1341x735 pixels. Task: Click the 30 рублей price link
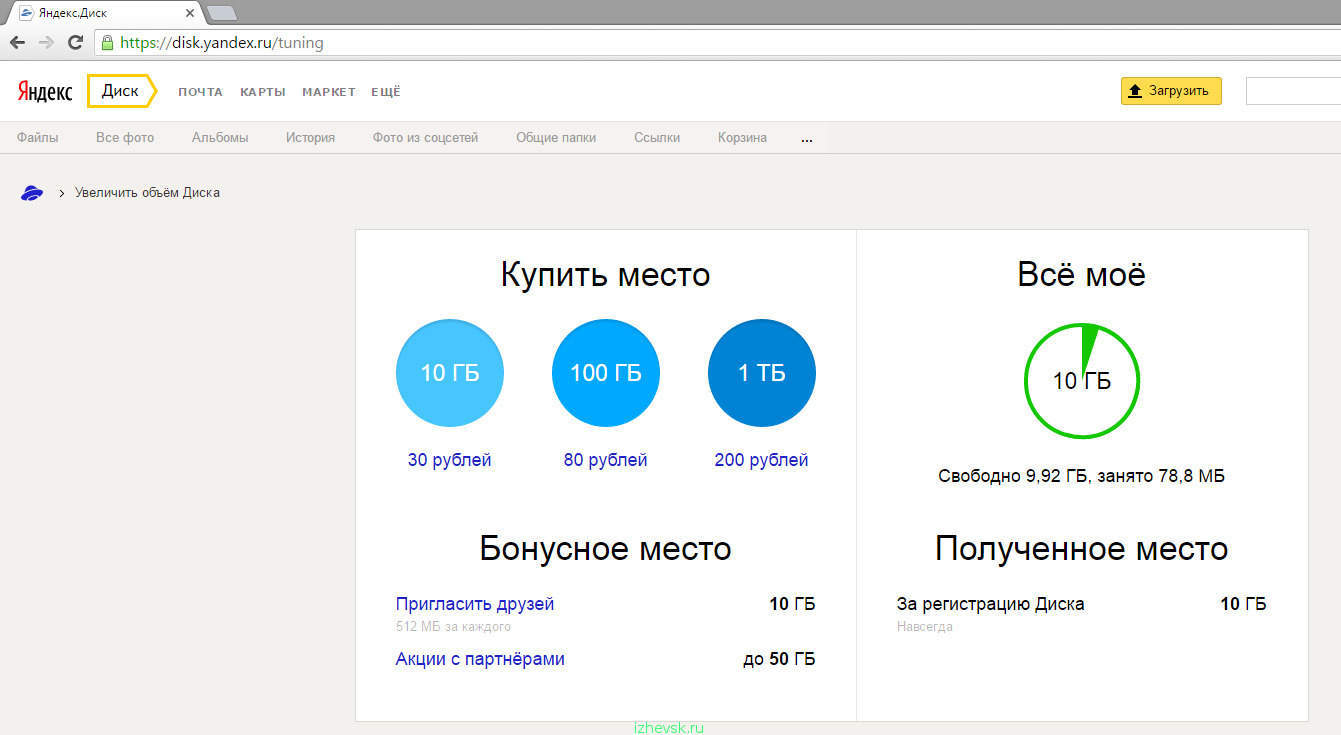pyautogui.click(x=450, y=460)
